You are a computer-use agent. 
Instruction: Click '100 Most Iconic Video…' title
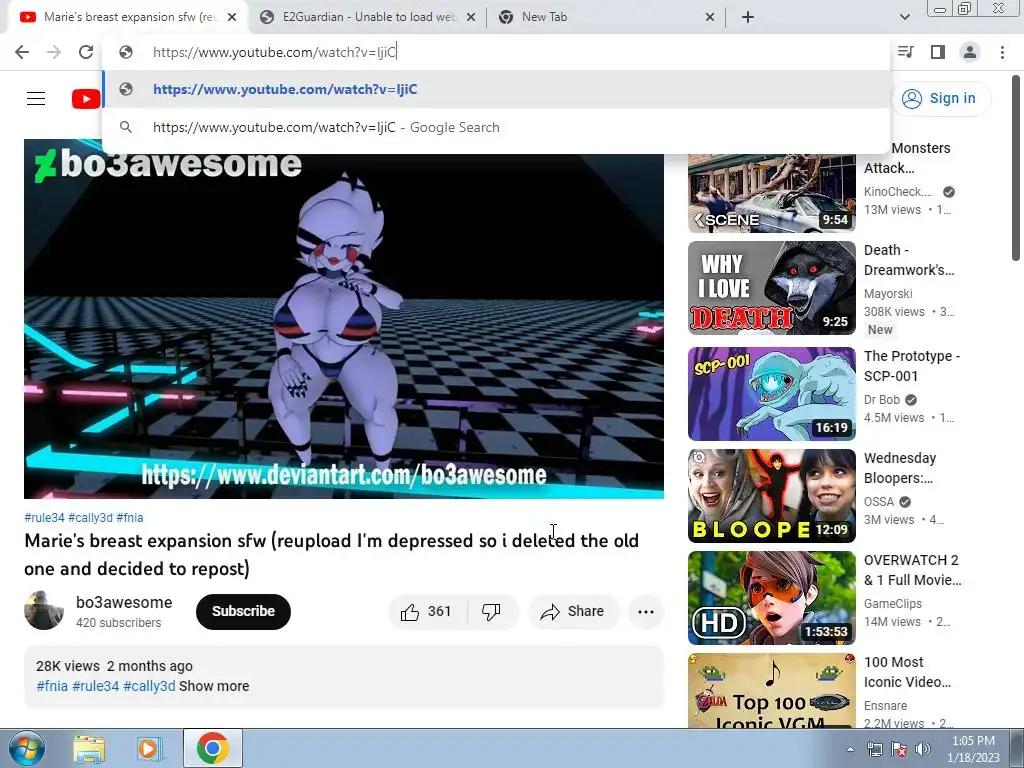pyautogui.click(x=907, y=672)
